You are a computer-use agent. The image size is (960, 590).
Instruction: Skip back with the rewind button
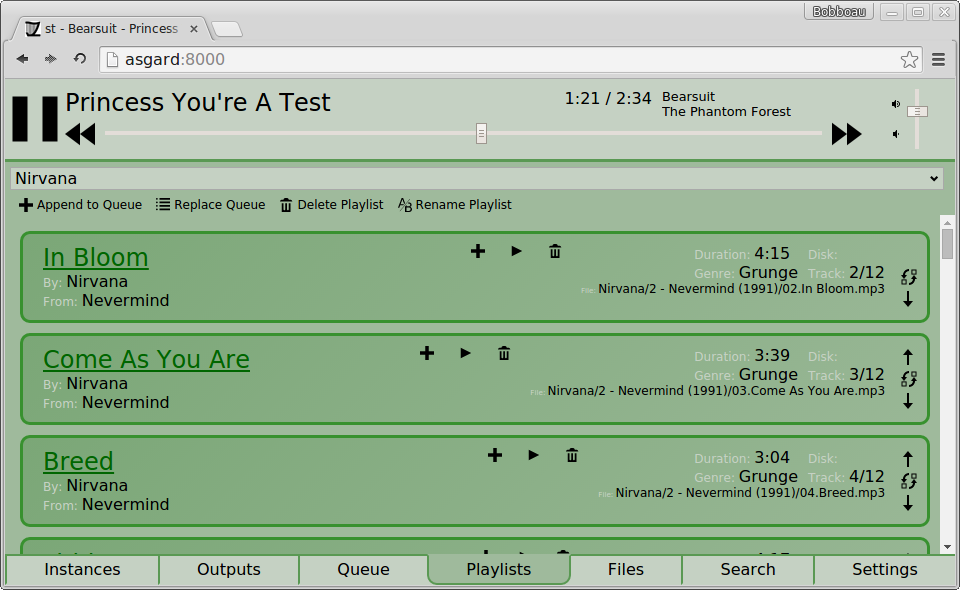click(x=80, y=134)
